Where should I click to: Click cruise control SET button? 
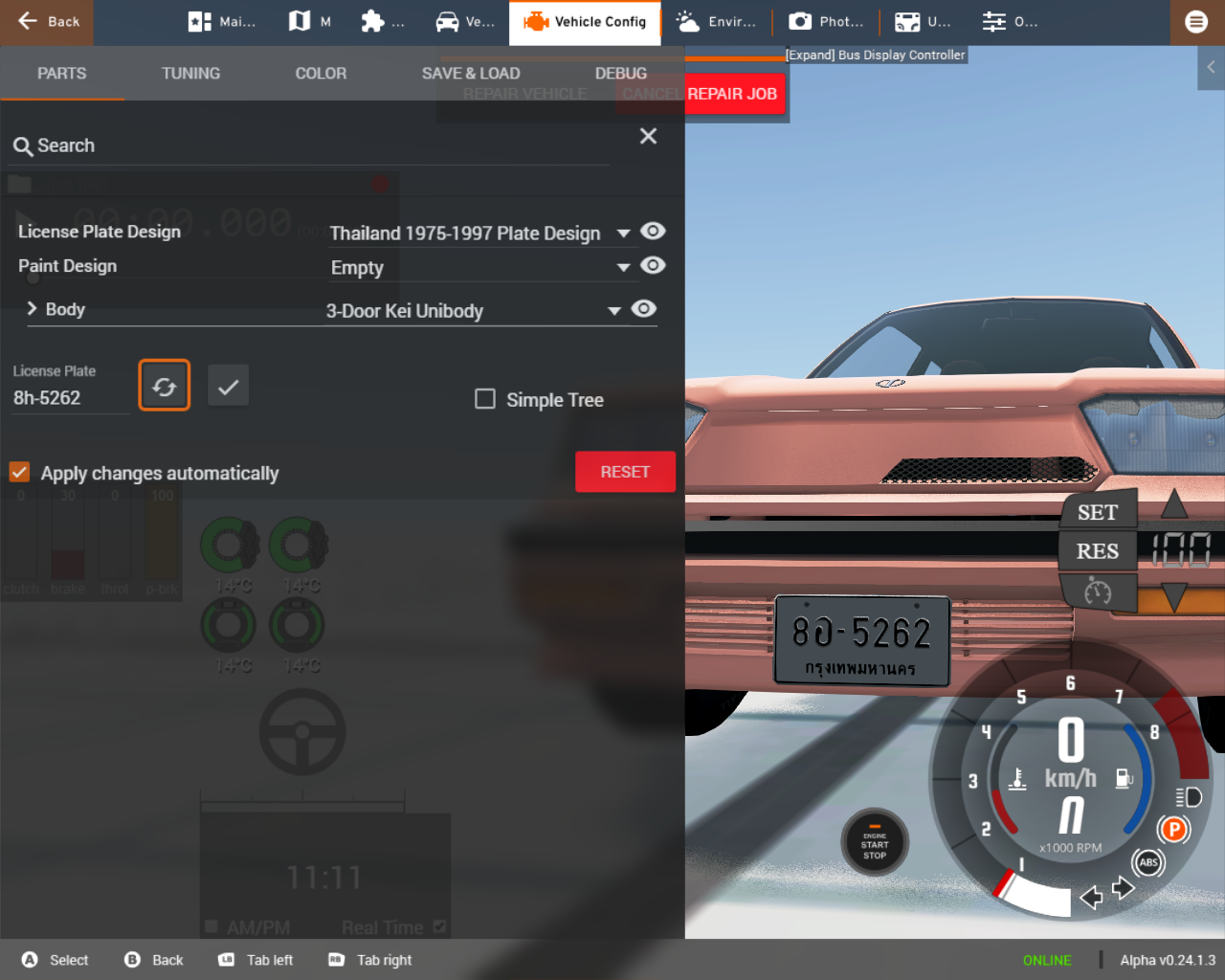point(1098,512)
